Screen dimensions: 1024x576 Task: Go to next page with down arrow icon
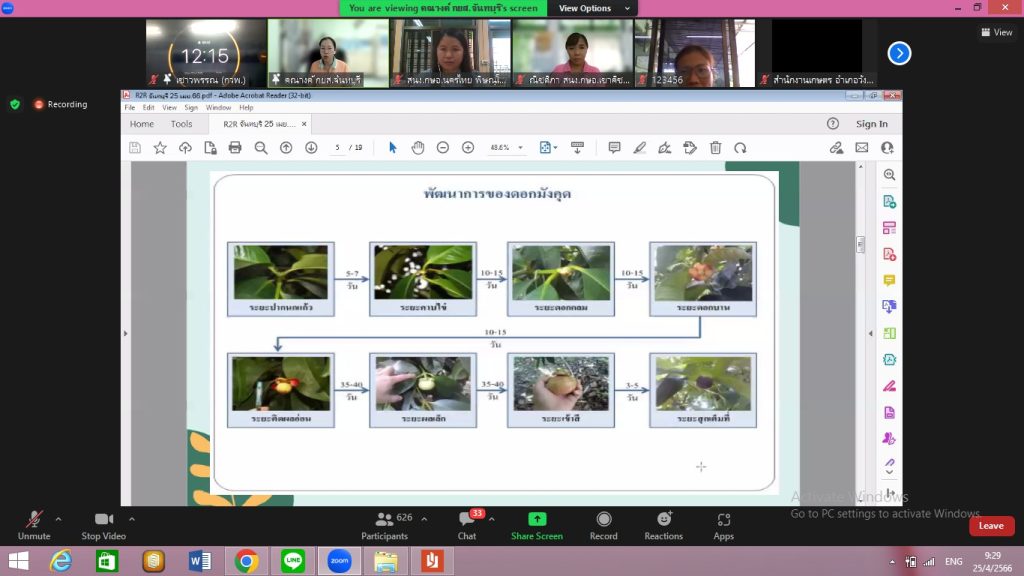(311, 148)
